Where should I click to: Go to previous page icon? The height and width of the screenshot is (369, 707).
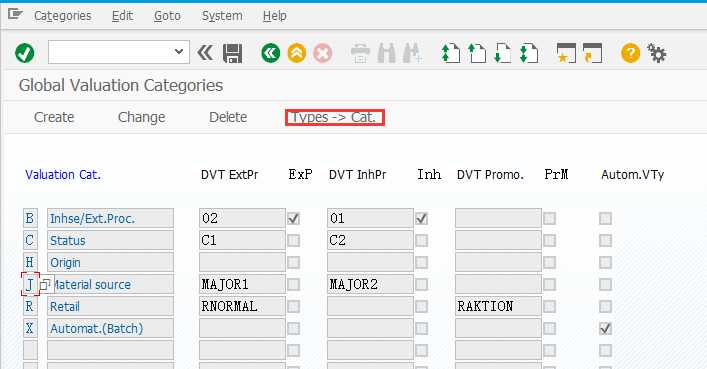(477, 53)
